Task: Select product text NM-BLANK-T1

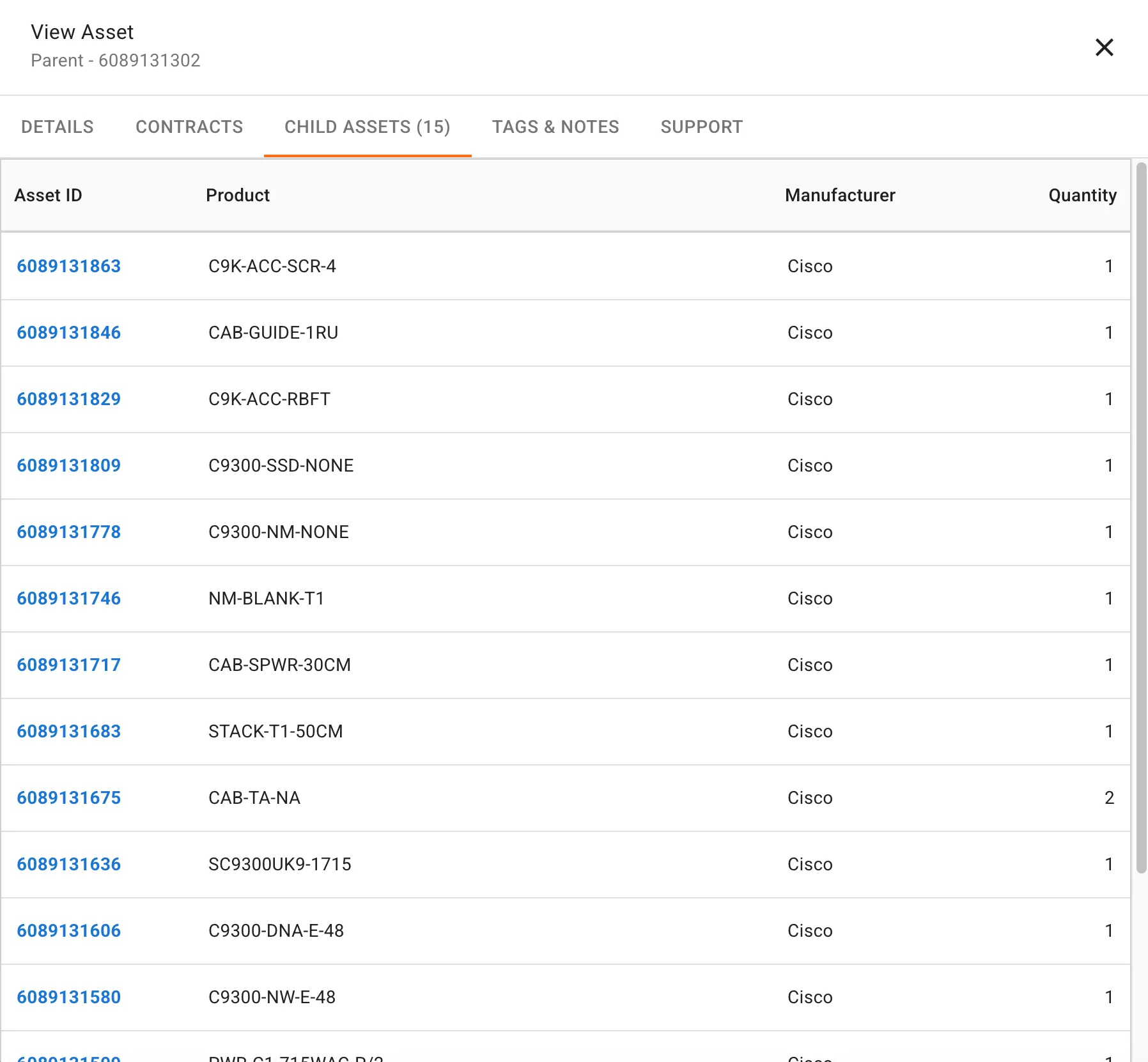Action: pos(267,598)
